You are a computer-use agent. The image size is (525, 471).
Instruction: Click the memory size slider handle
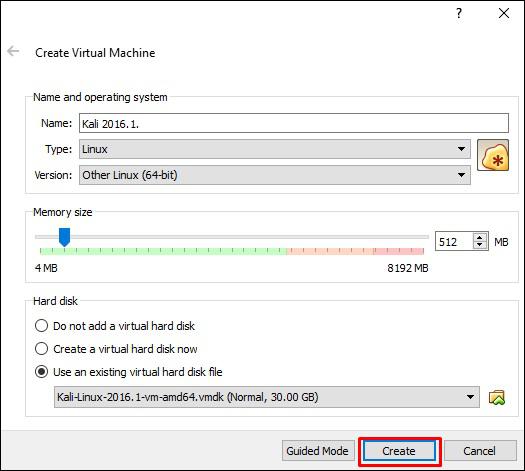64,237
